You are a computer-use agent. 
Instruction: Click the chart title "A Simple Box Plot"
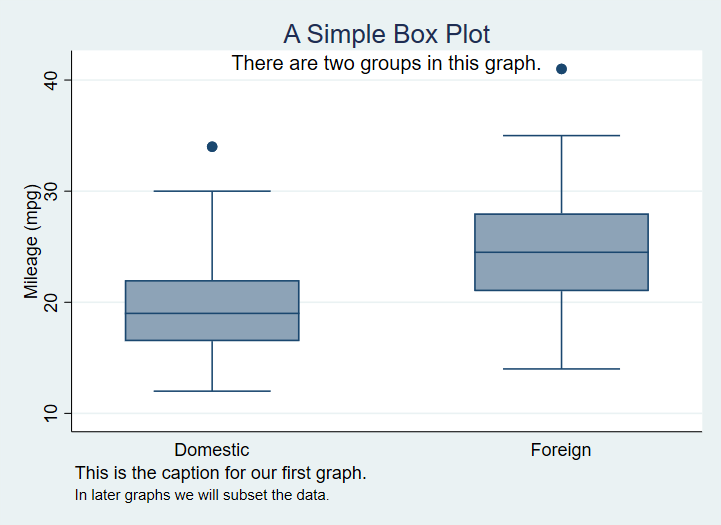click(x=386, y=34)
